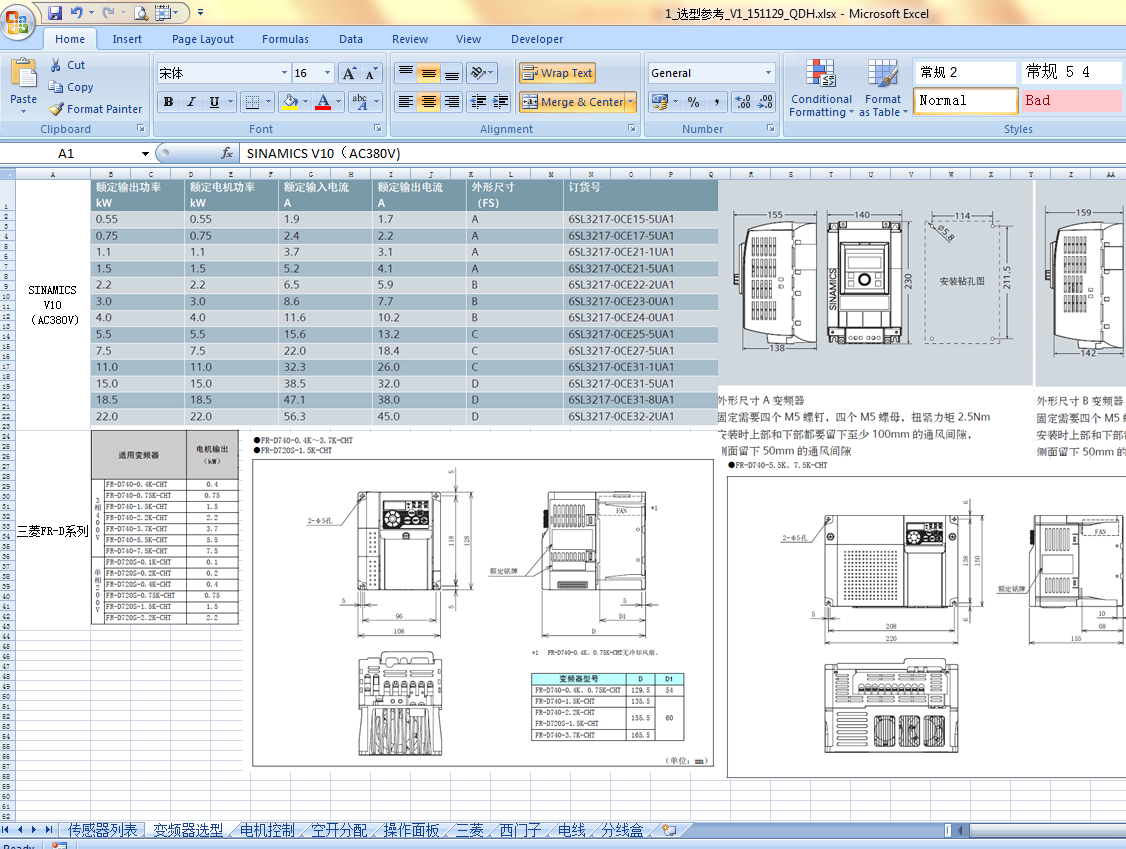Screen dimensions: 1126x849
Task: Open Customize Quick Access Toolbar dropdown
Action: tap(200, 12)
